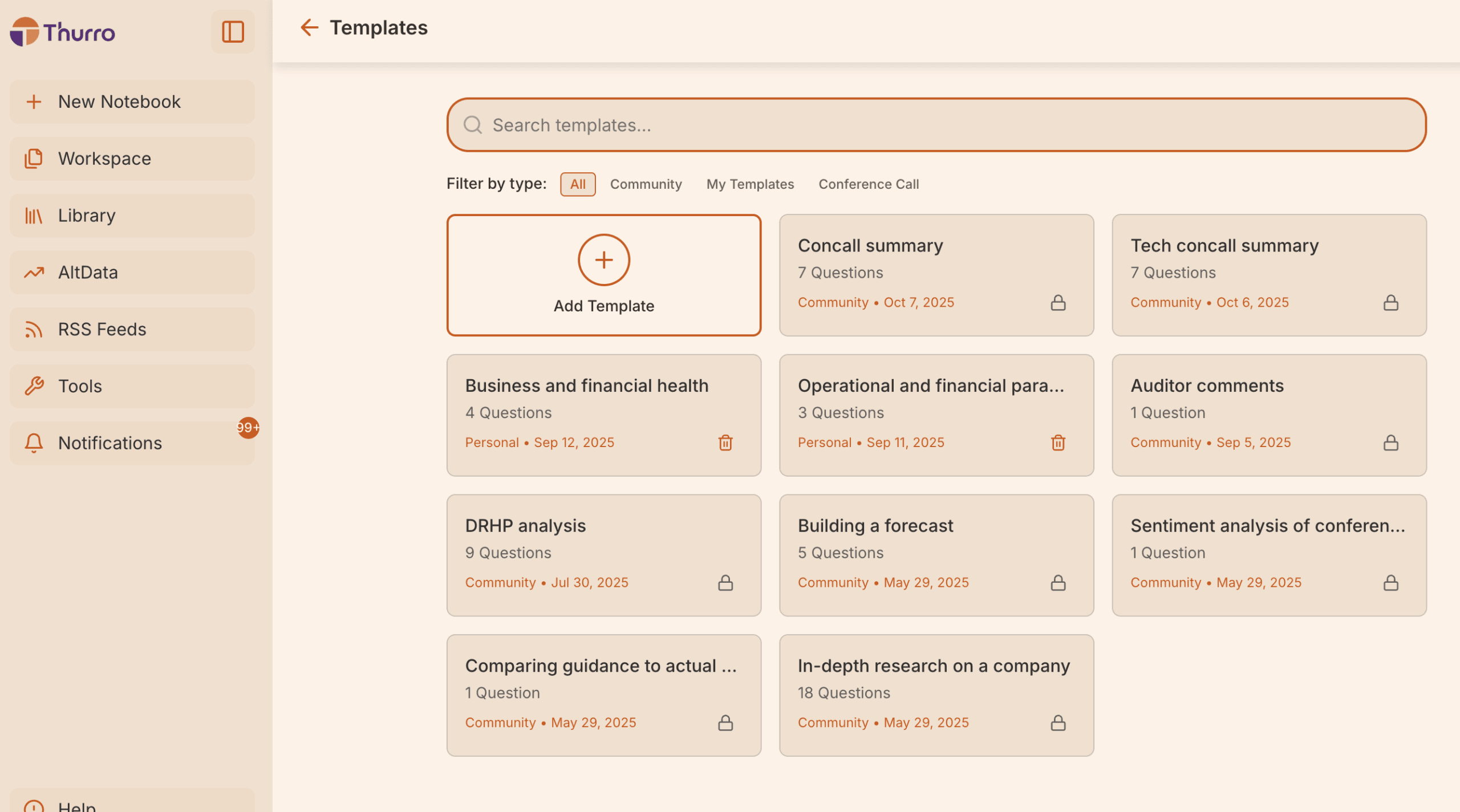The width and height of the screenshot is (1460, 812).
Task: Delete the Business and financial health template
Action: tap(725, 442)
